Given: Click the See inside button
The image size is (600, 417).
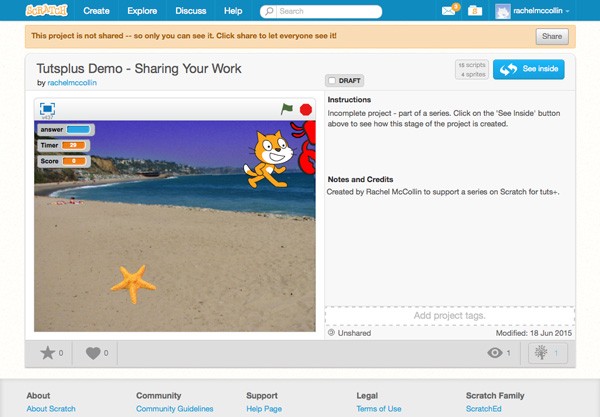Looking at the screenshot, I should (528, 69).
